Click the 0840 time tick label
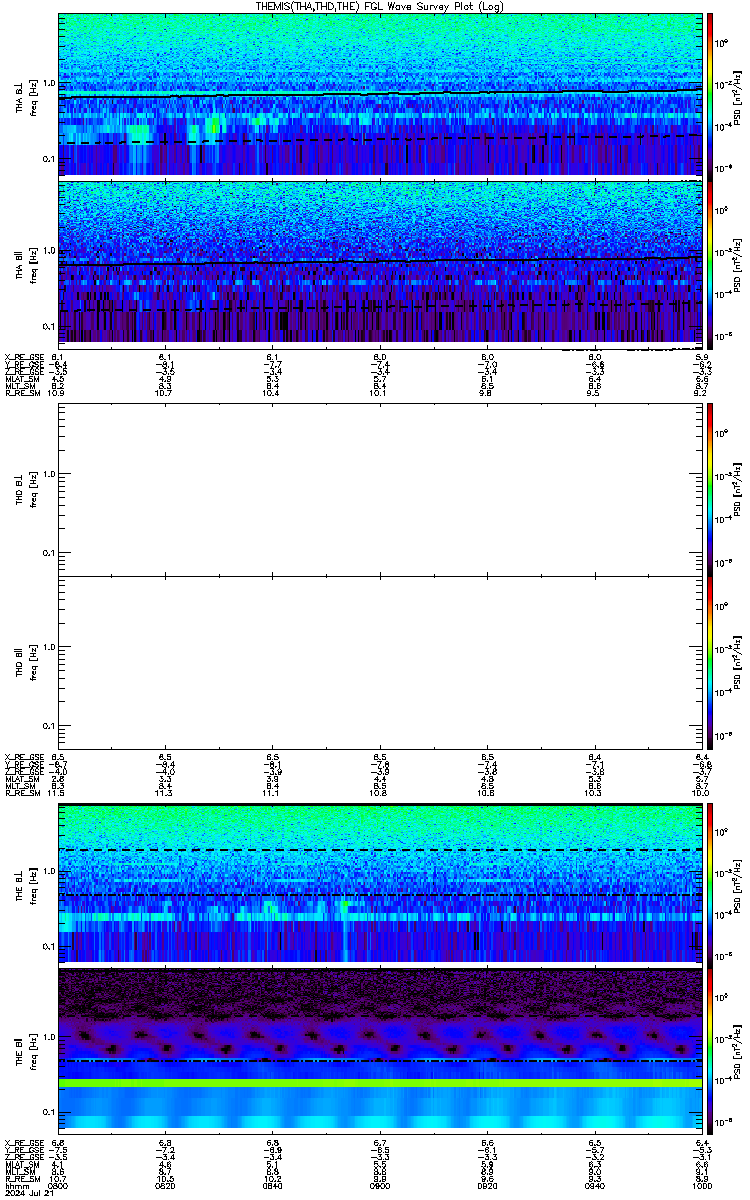The width and height of the screenshot is (750, 1200). (x=273, y=1186)
